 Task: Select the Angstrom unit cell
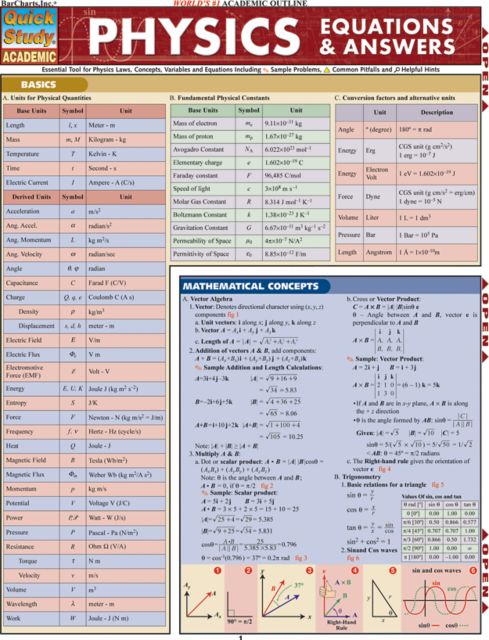pos(380,252)
